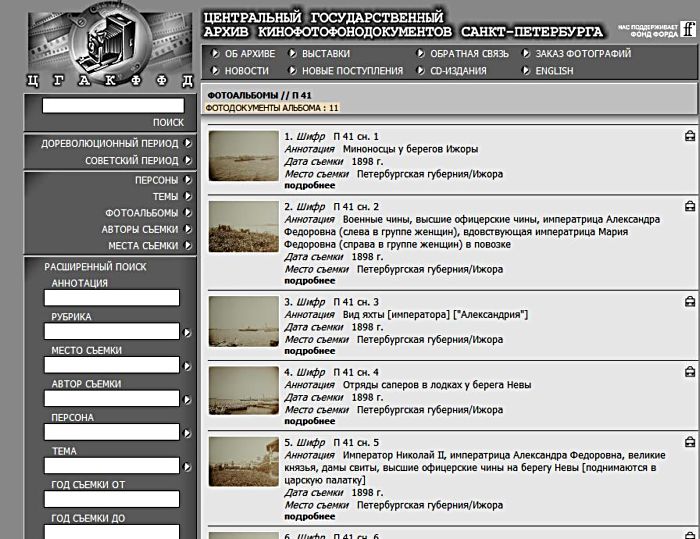Open СОВЕТСКИЙ ПЕРИОД section link

pyautogui.click(x=132, y=160)
